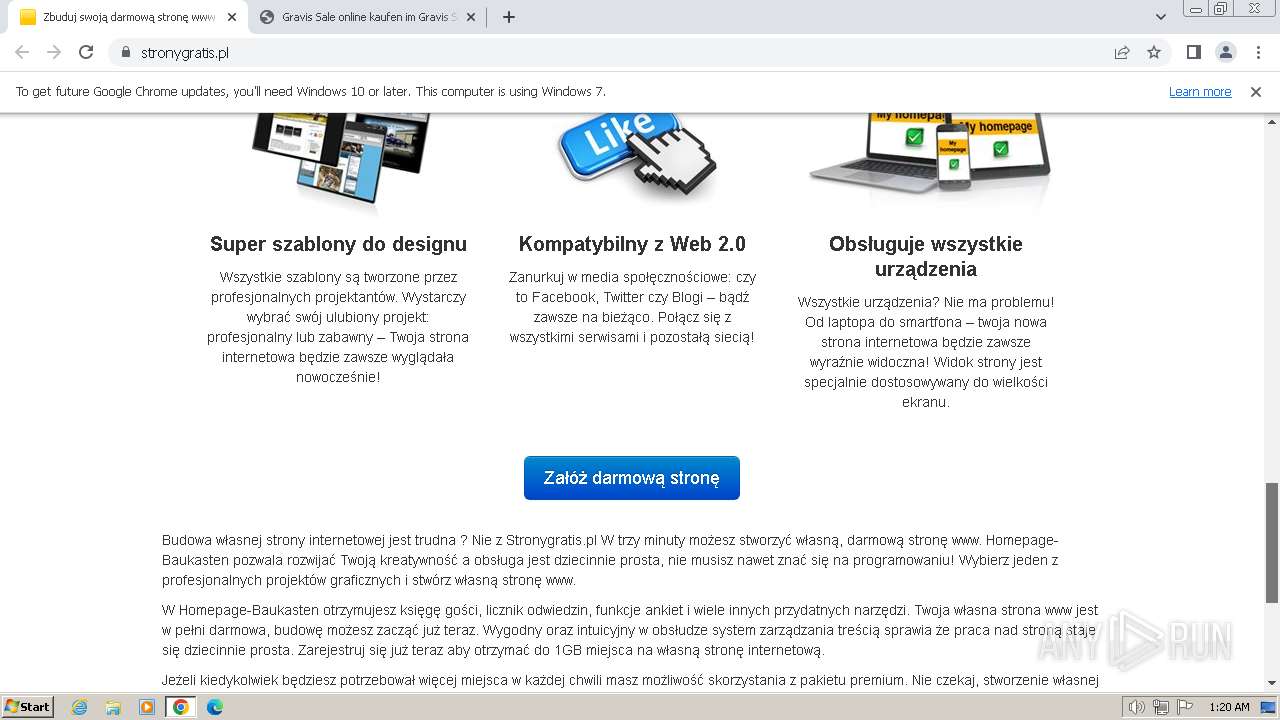This screenshot has height=720, width=1280.
Task: Open the volume speaker tray icon
Action: pos(1137,707)
